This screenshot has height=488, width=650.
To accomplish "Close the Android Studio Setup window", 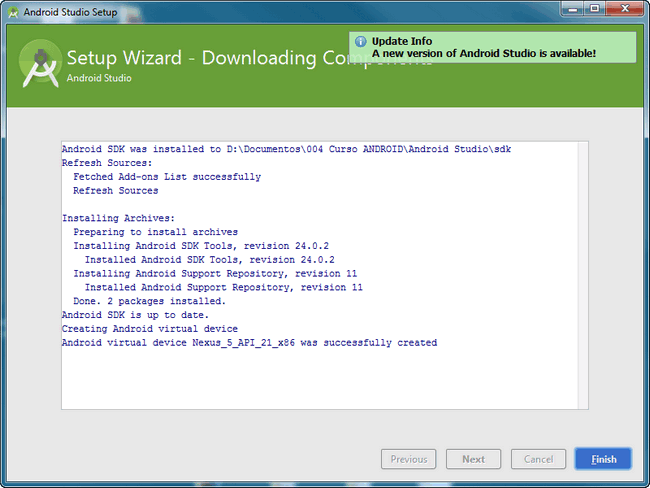I will 625,9.
